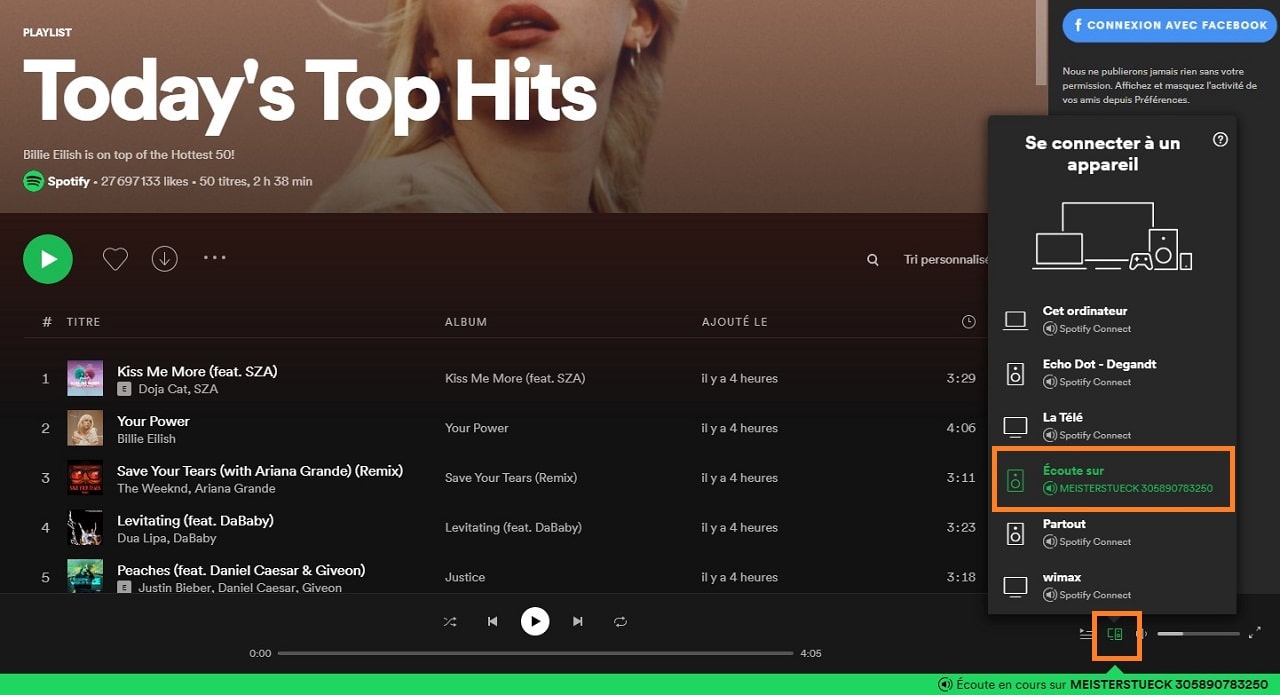Click the song progress bar
The width and height of the screenshot is (1280, 695).
pyautogui.click(x=535, y=653)
